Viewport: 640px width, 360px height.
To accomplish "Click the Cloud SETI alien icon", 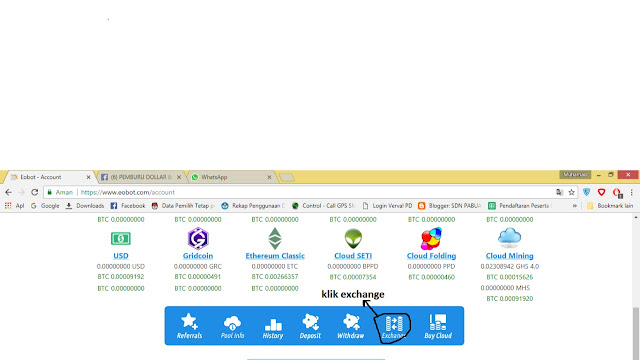I will tap(353, 238).
